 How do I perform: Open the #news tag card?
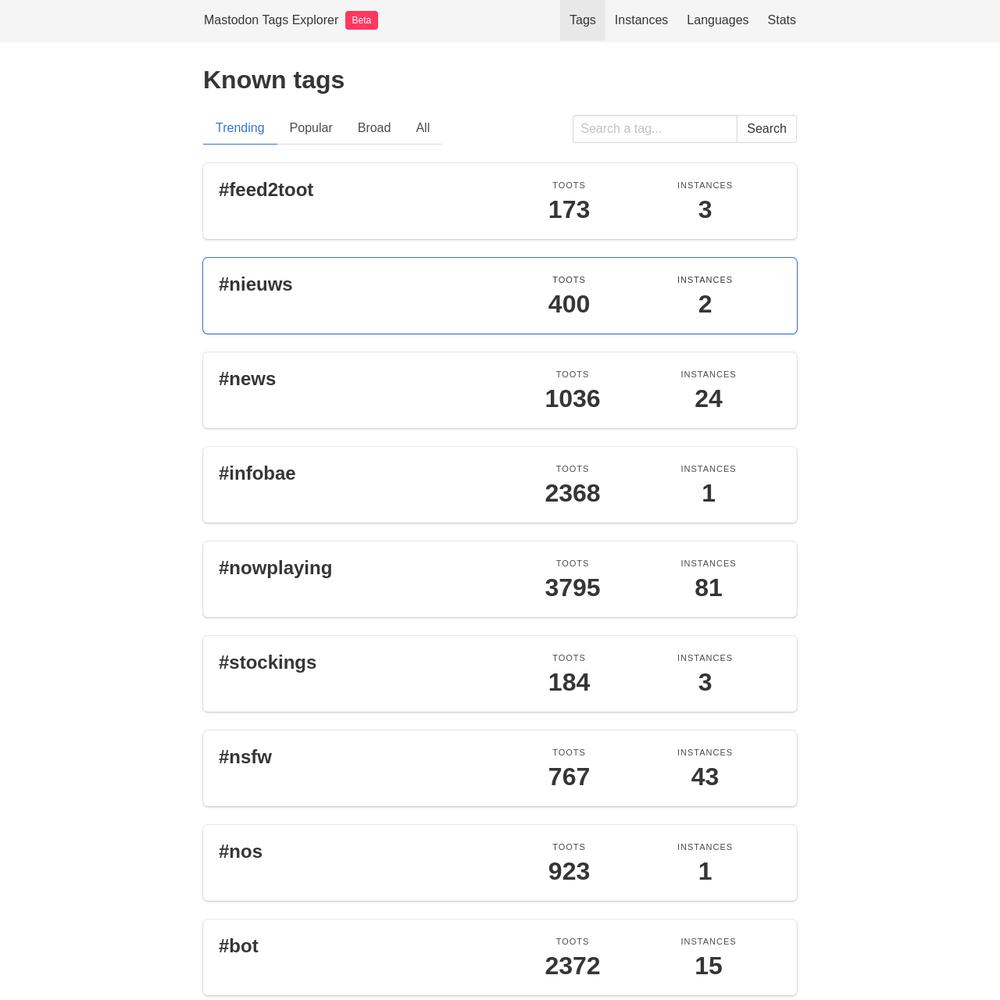(x=500, y=390)
